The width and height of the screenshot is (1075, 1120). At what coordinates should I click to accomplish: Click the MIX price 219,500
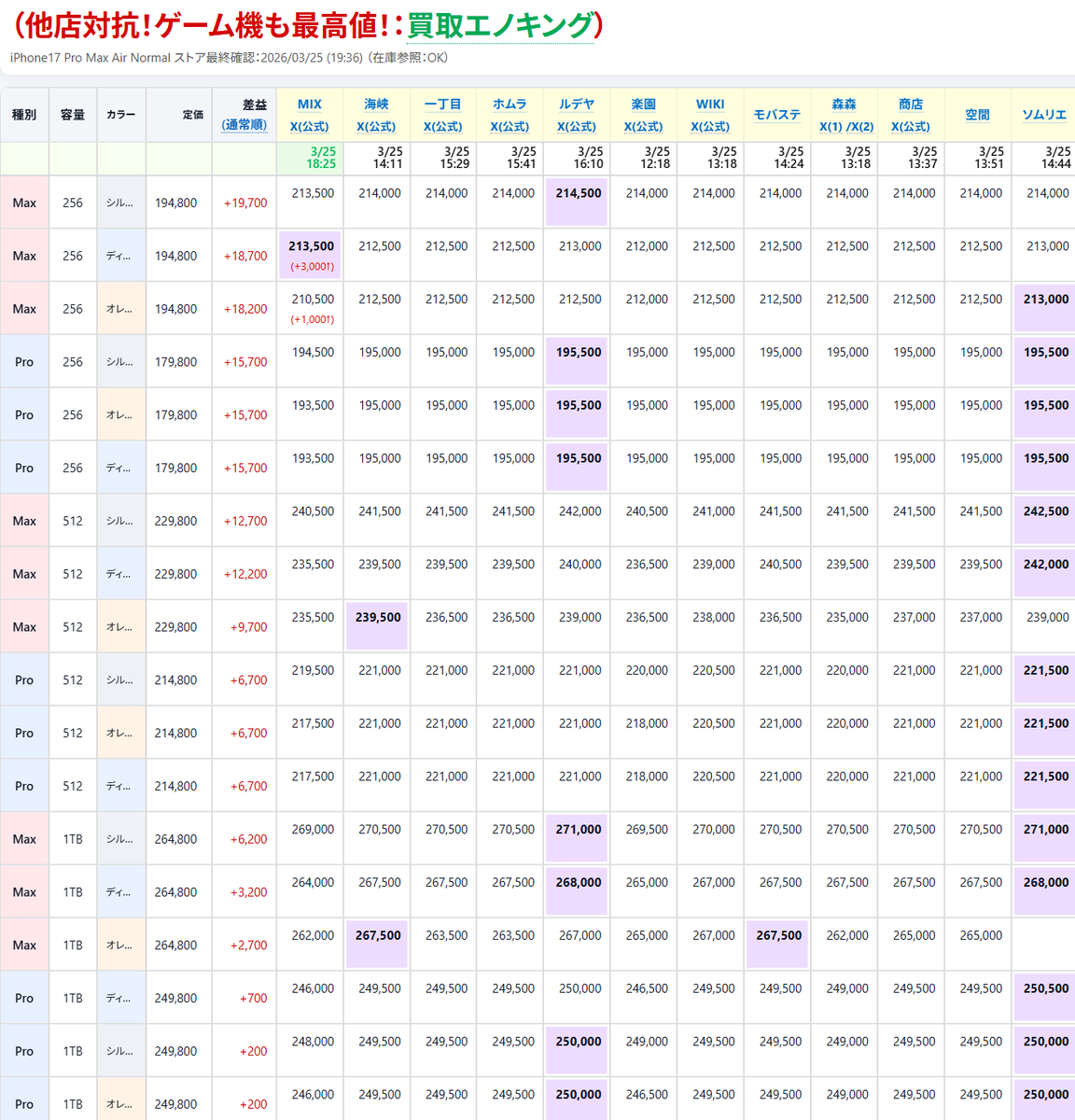click(x=313, y=670)
